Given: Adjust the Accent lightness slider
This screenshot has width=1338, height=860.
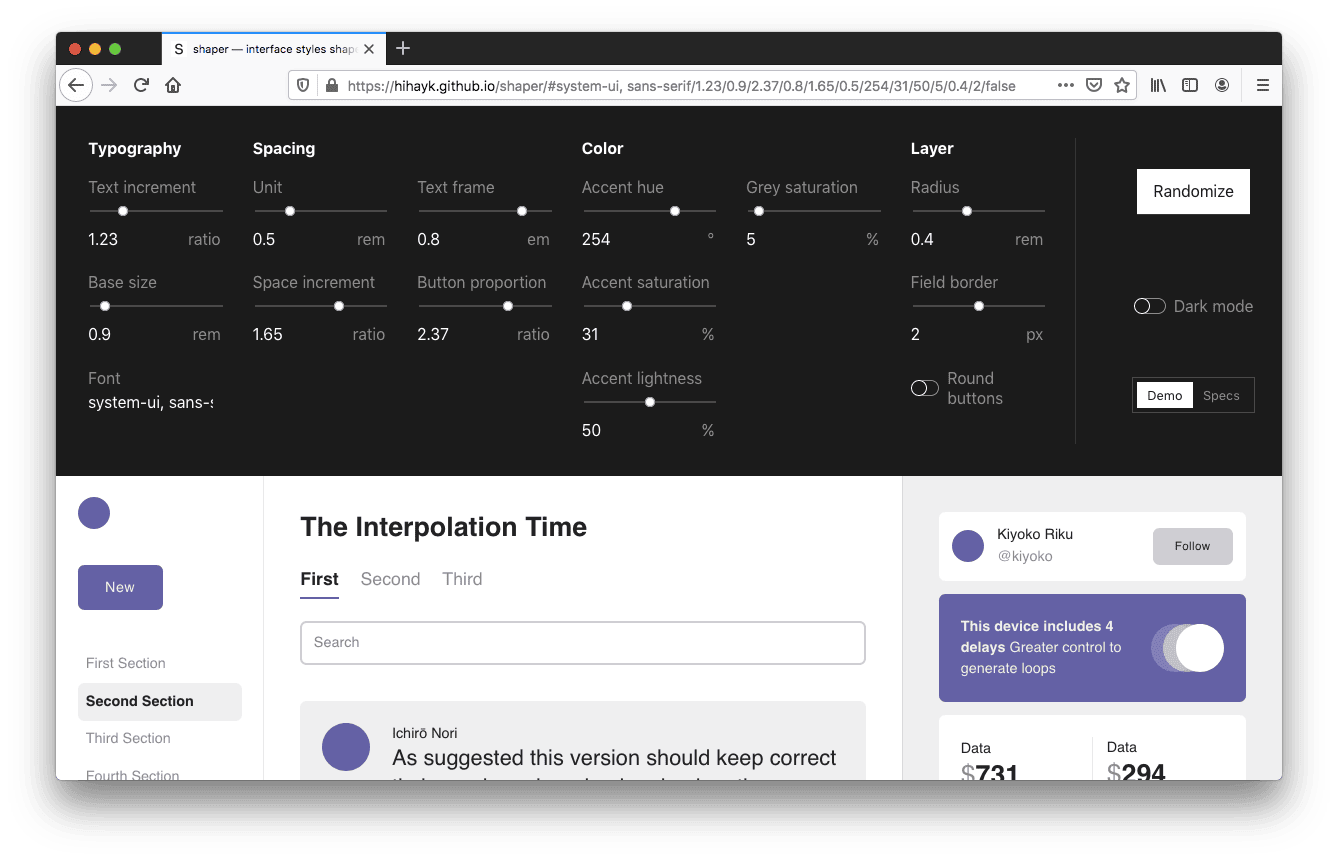Looking at the screenshot, I should coord(650,402).
